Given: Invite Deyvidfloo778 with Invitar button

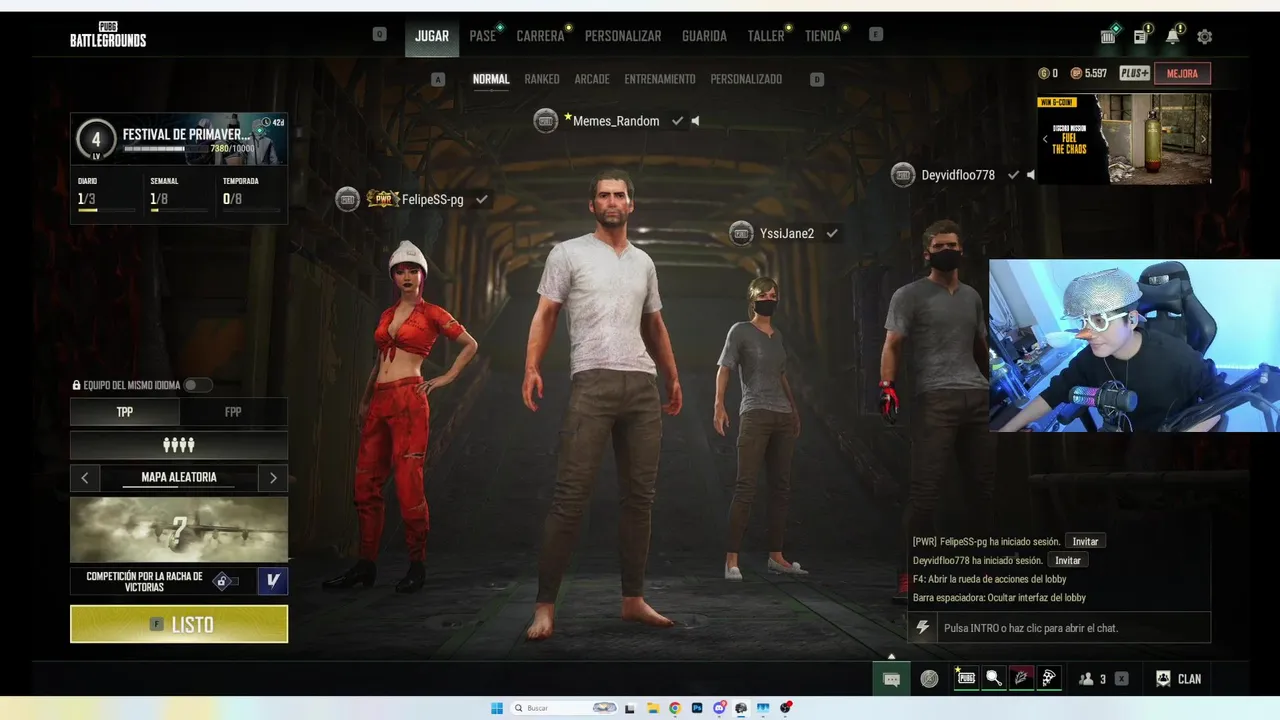Looking at the screenshot, I should click(x=1068, y=560).
